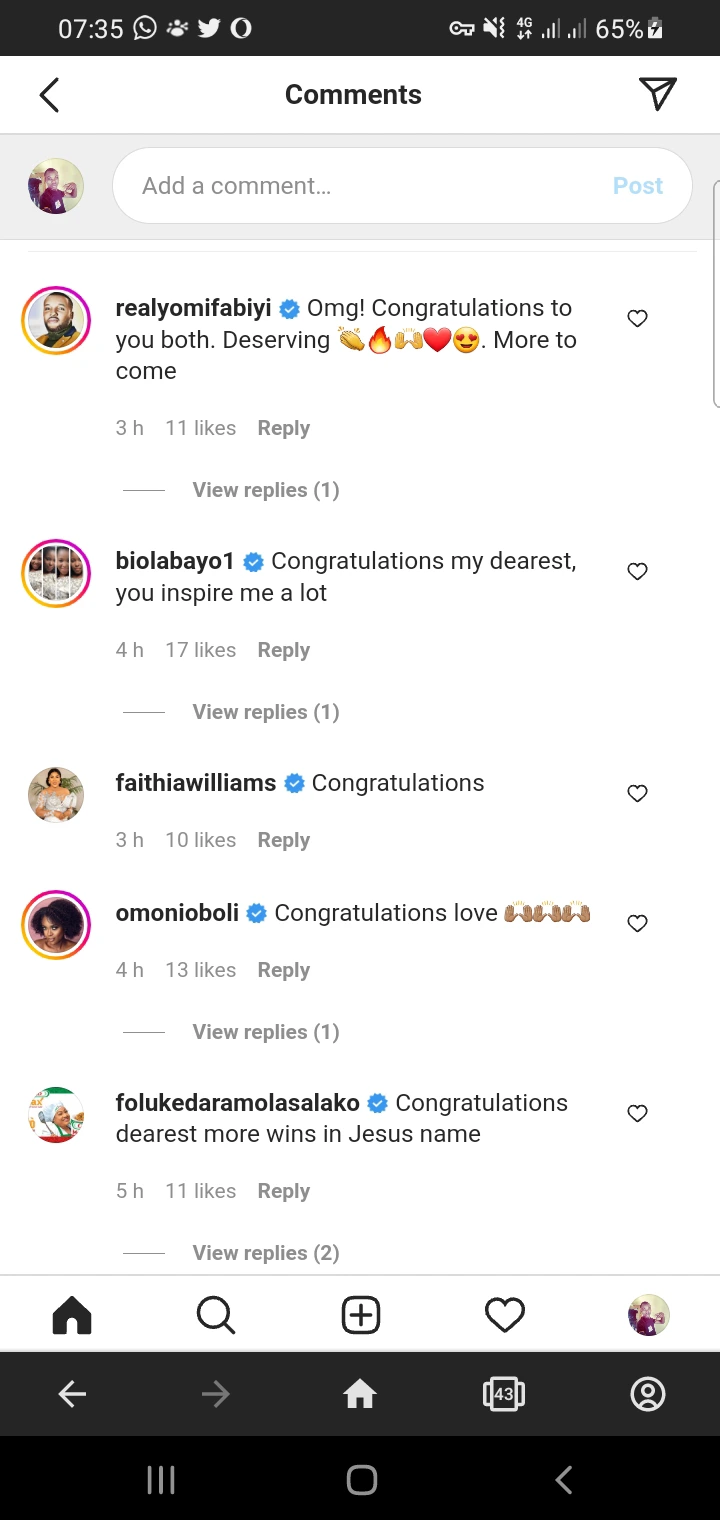The height and width of the screenshot is (1520, 720).
Task: Reply to faithiawilliams' comment
Action: 283,840
